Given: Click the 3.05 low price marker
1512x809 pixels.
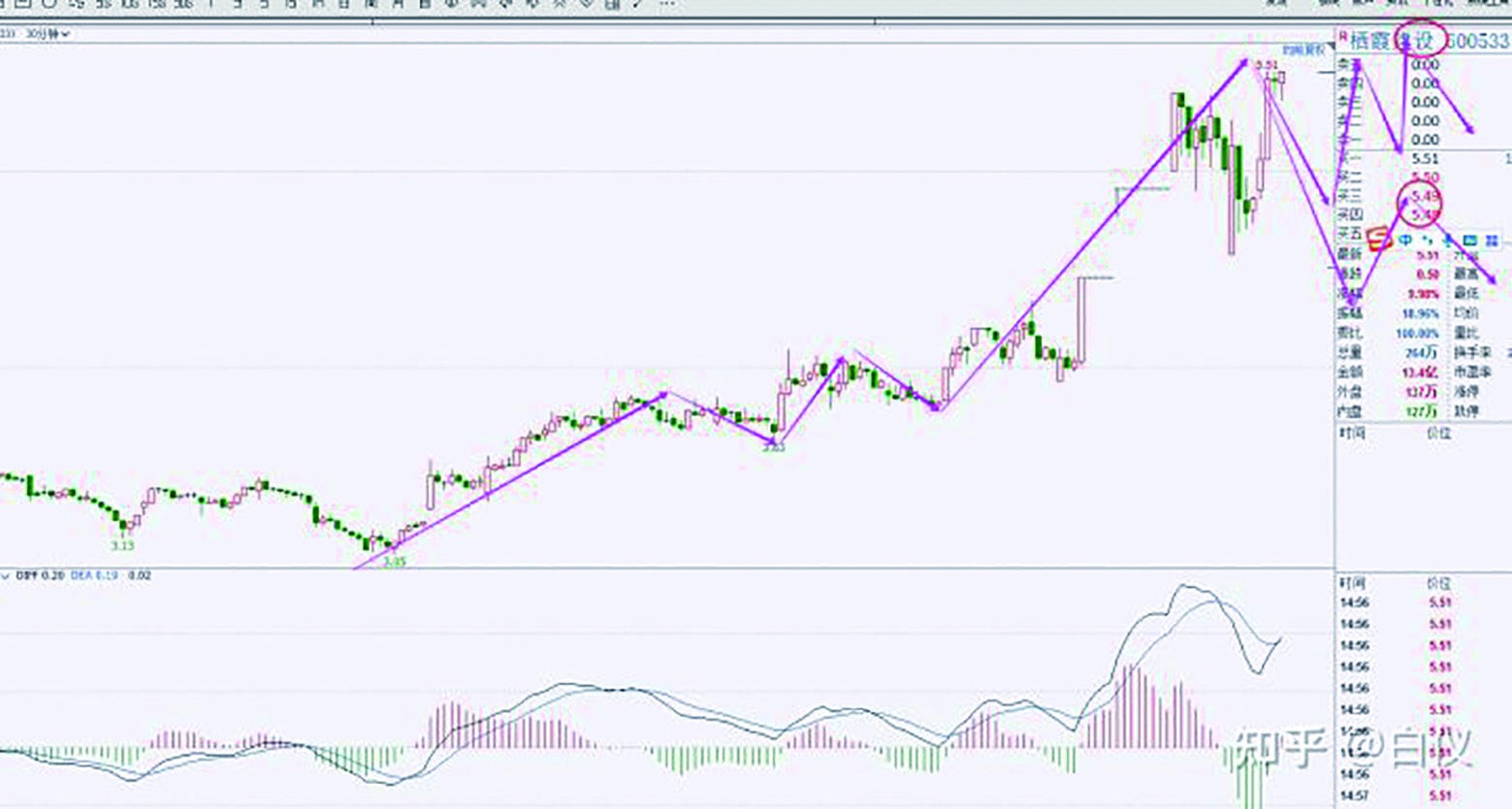Looking at the screenshot, I should click(x=395, y=562).
